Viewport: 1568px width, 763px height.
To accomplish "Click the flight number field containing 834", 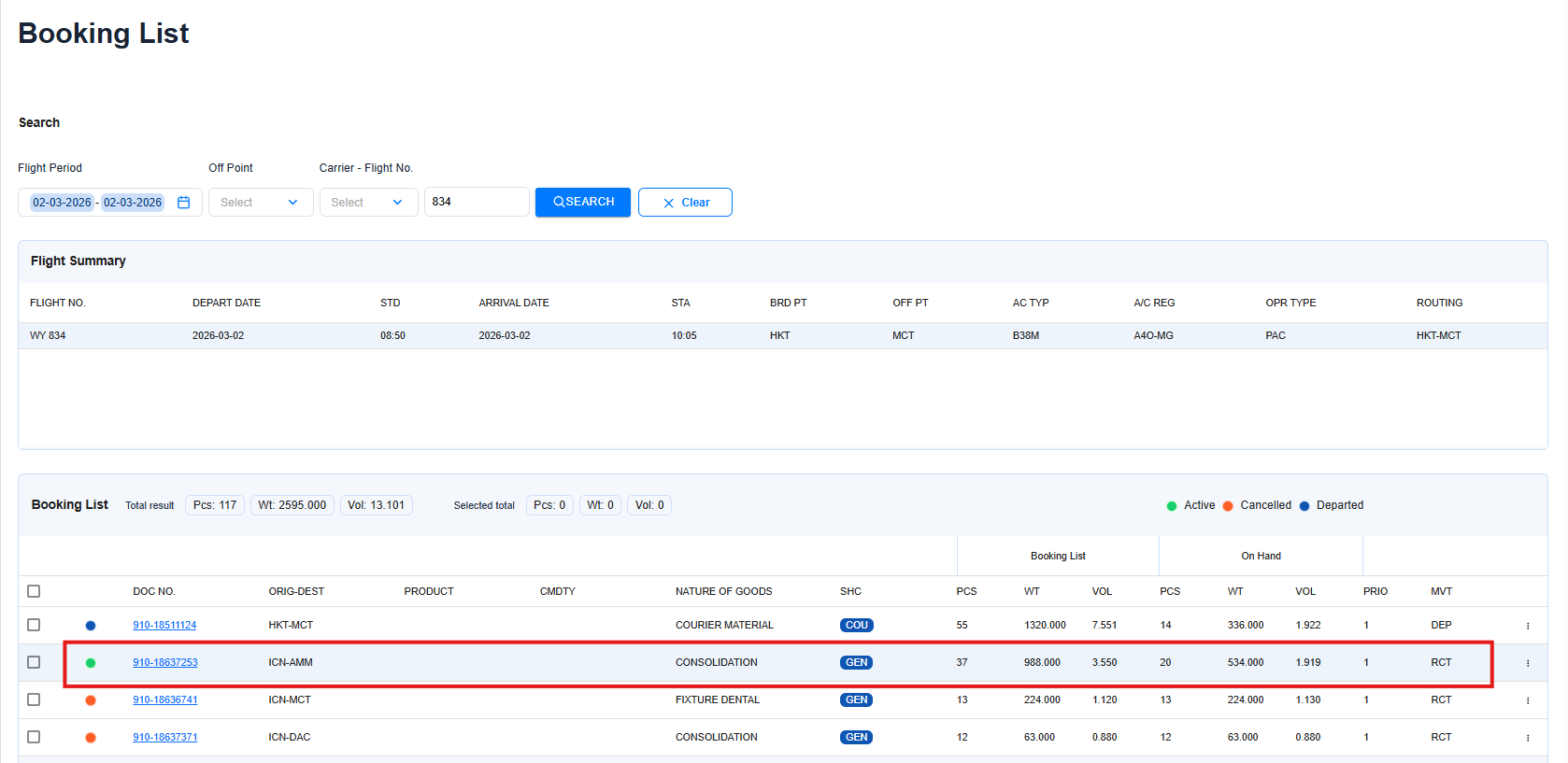I will [476, 202].
